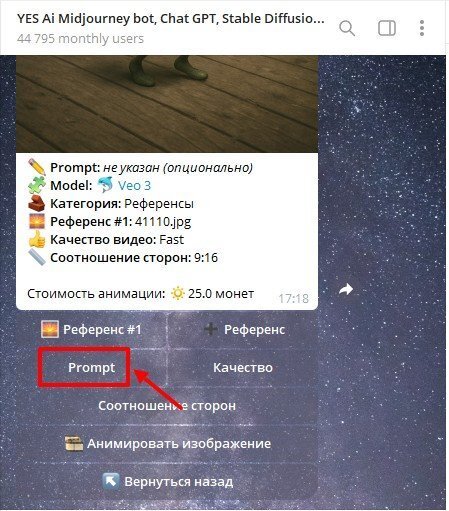Image resolution: width=449 pixels, height=511 pixels.
Task: Toggle the side panel icon in header
Action: (x=387, y=28)
